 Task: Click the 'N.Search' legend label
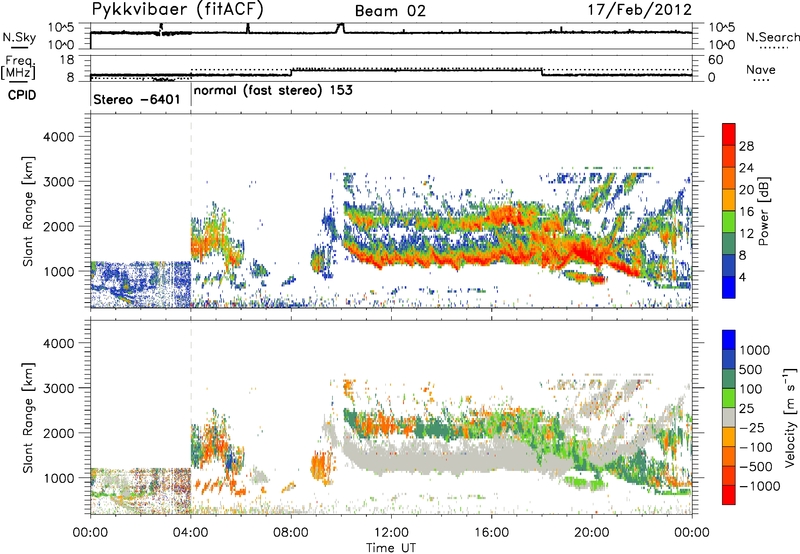click(x=772, y=37)
